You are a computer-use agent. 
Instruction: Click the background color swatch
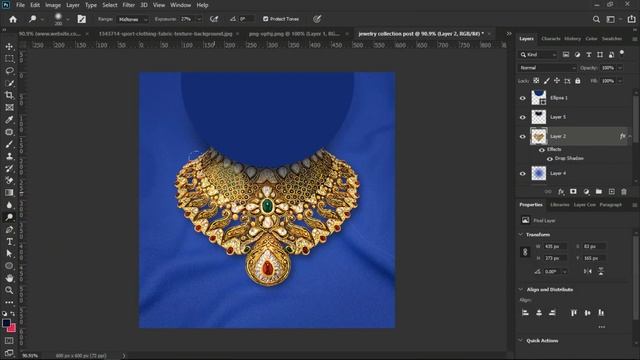pyautogui.click(x=12, y=329)
